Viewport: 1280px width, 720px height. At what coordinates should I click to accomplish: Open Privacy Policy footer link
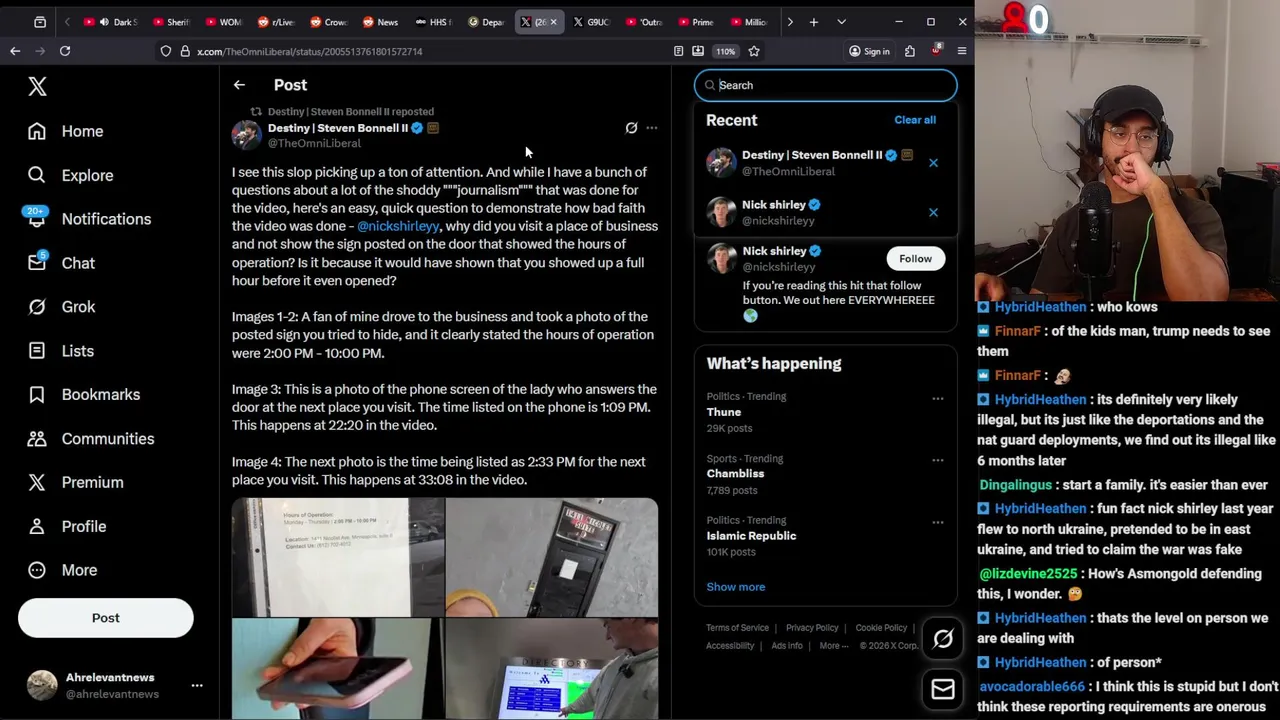(x=812, y=628)
